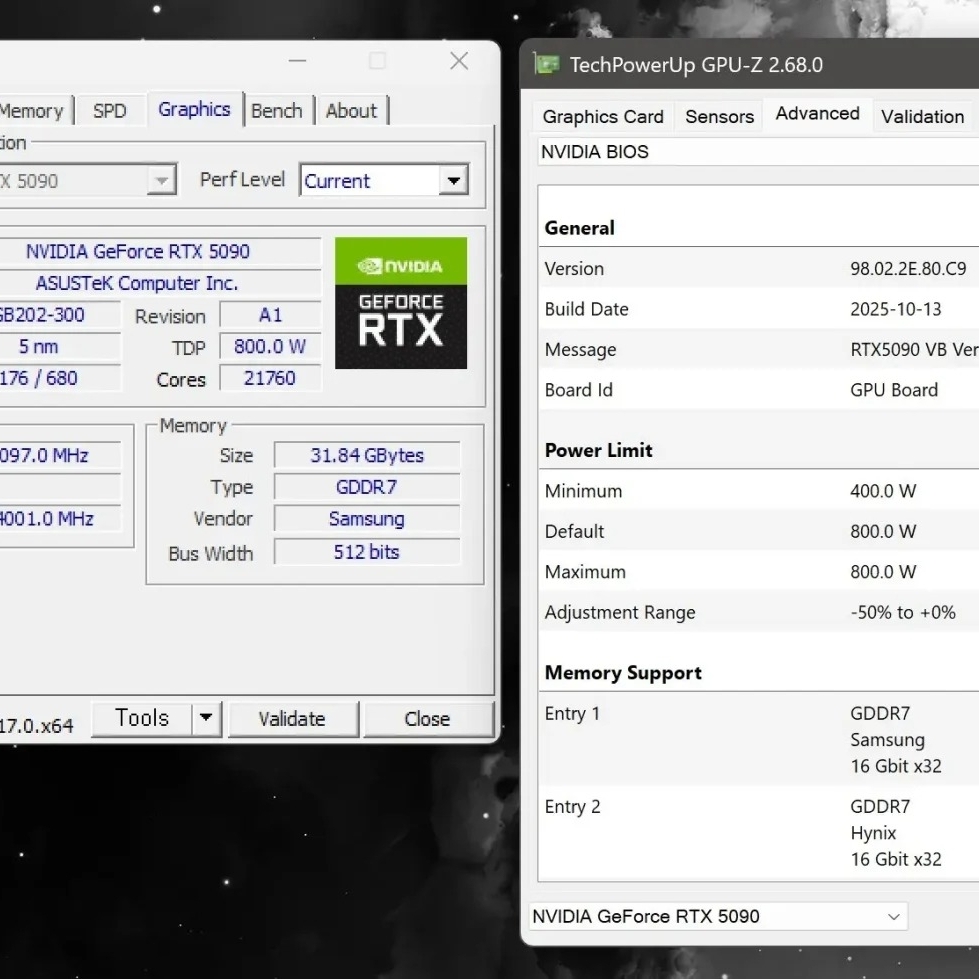Open the Perf Level dropdown showing Current
Screen dimensions: 979x979
pyautogui.click(x=385, y=180)
